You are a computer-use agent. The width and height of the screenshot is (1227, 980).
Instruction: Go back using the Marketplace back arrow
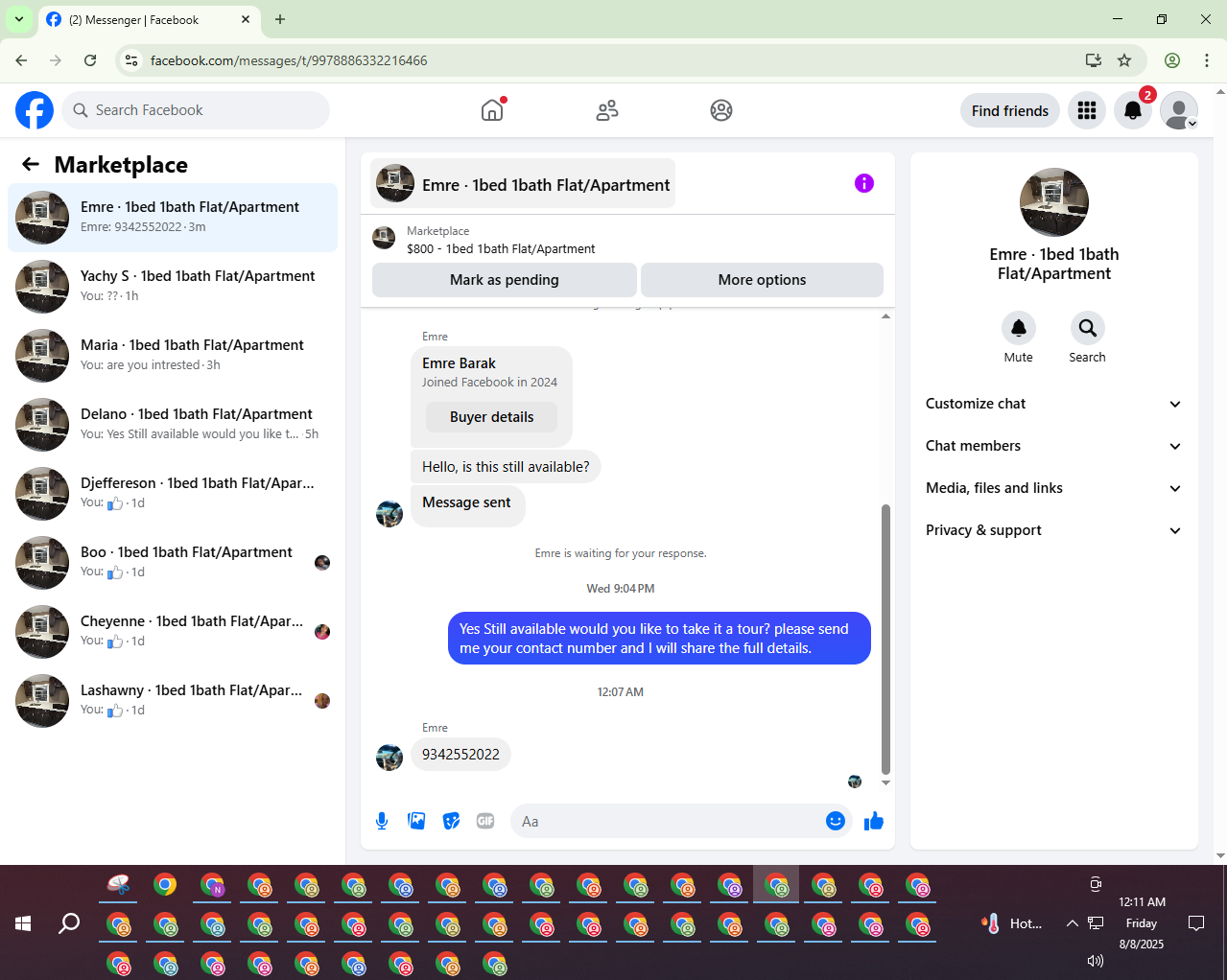(x=31, y=164)
